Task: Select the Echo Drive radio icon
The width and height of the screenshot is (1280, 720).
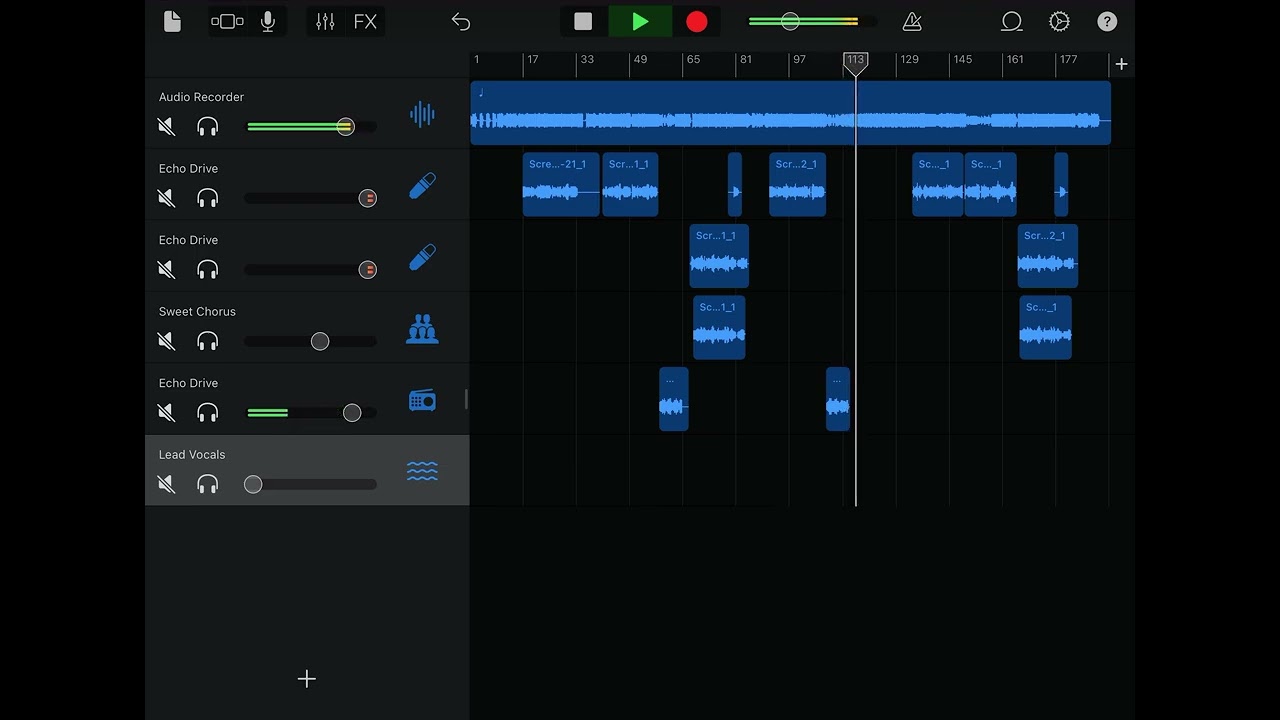Action: pyautogui.click(x=422, y=401)
